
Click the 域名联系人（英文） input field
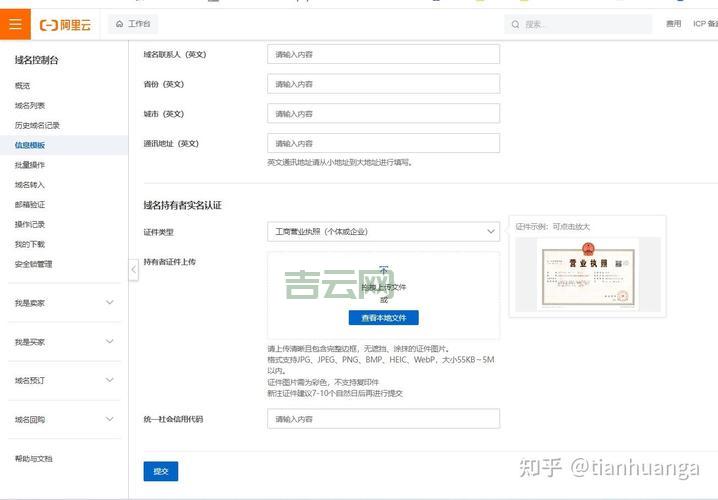(x=383, y=54)
